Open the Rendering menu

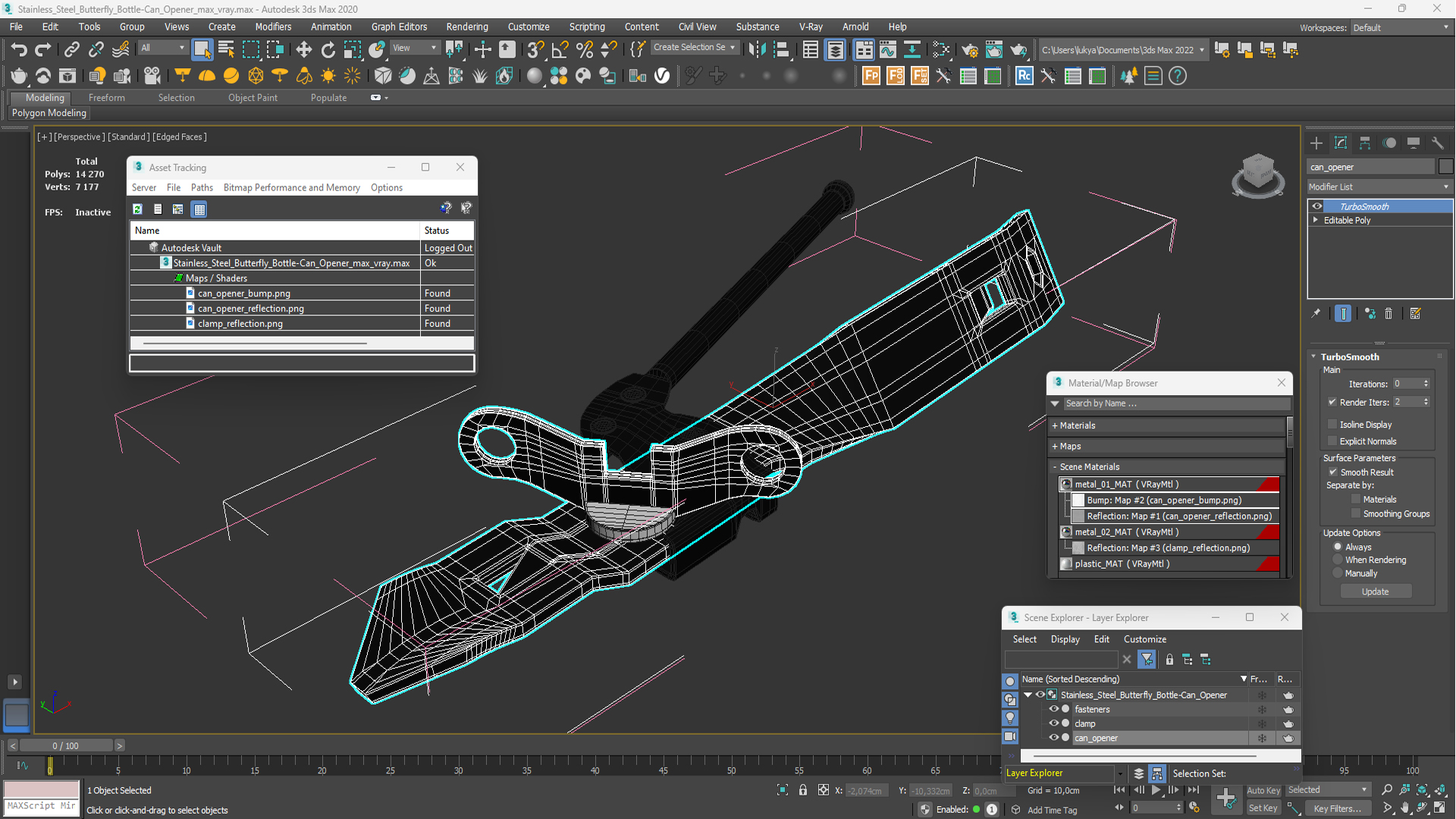[x=466, y=27]
